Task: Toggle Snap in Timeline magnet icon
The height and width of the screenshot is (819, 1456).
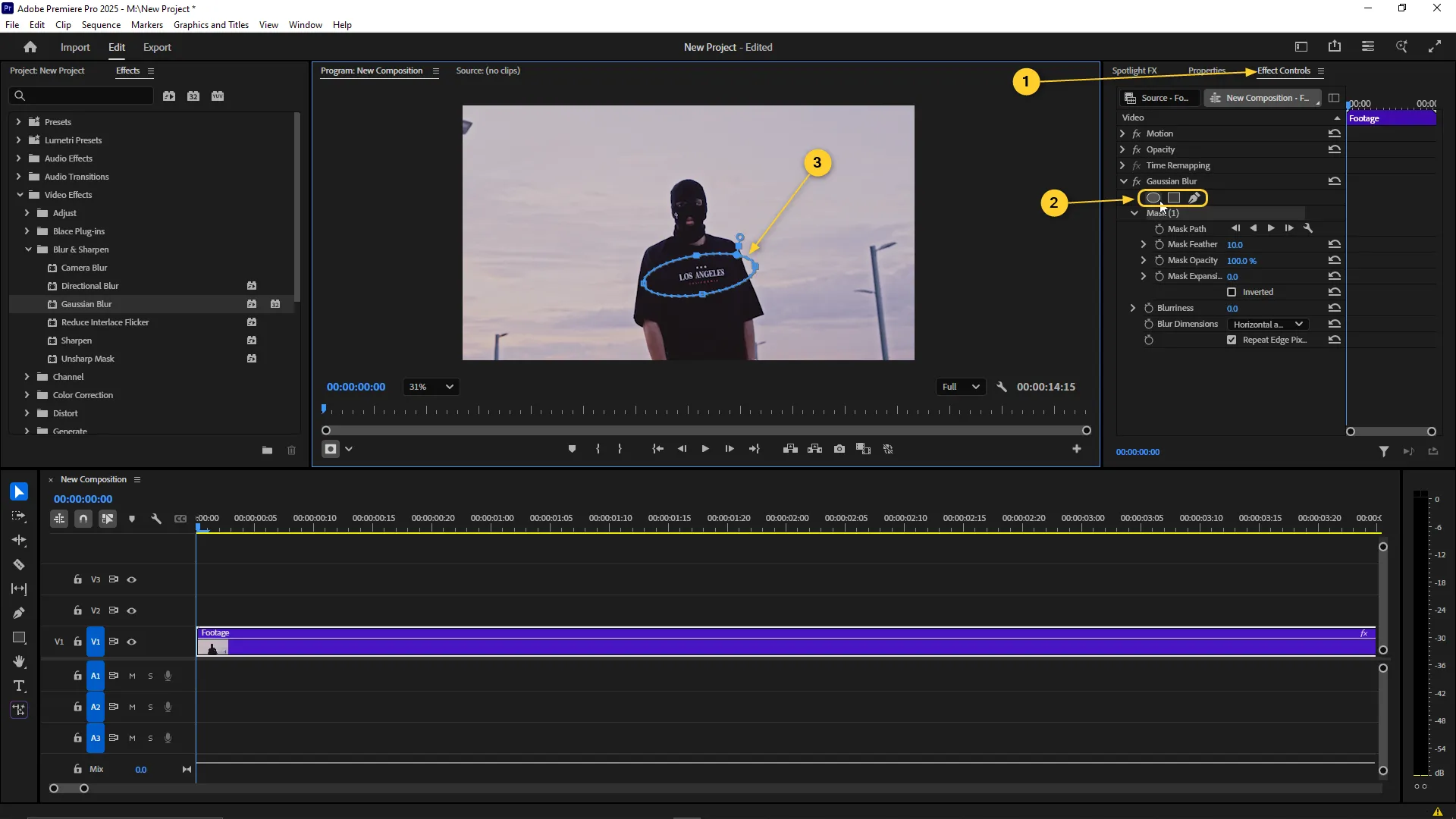Action: 83,519
